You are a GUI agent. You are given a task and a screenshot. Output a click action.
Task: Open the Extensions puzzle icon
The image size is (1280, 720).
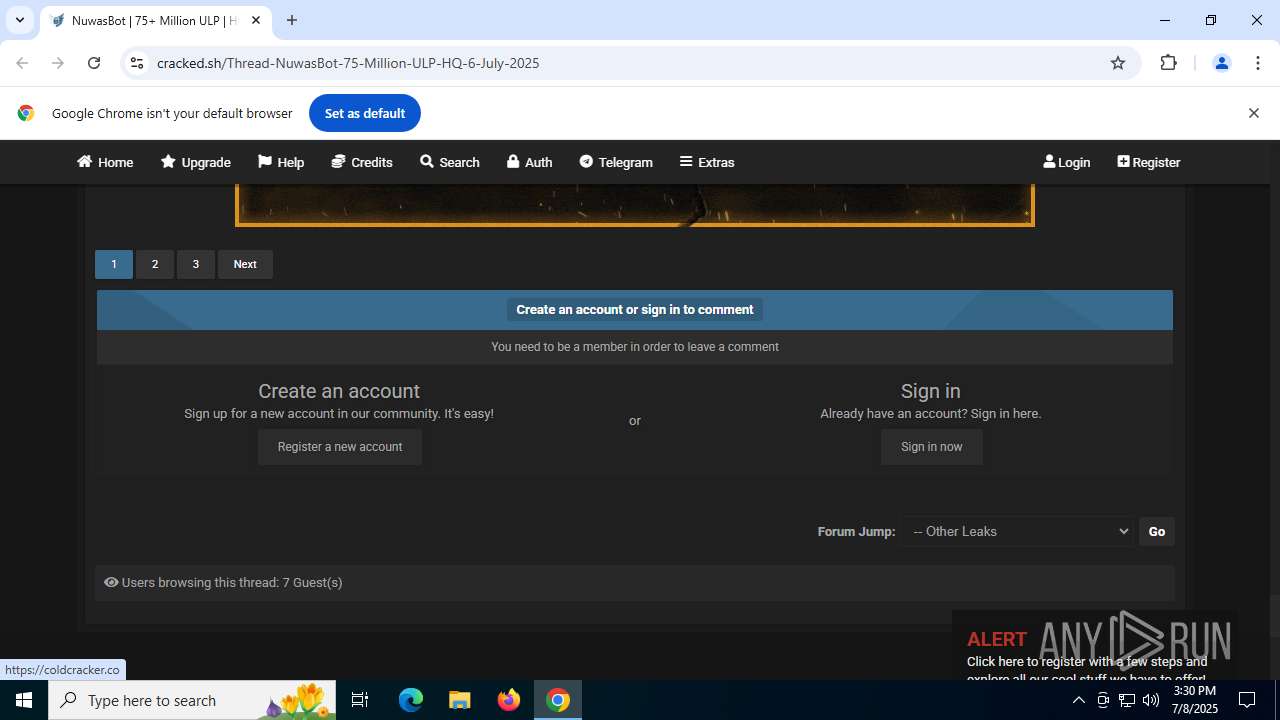coord(1168,63)
